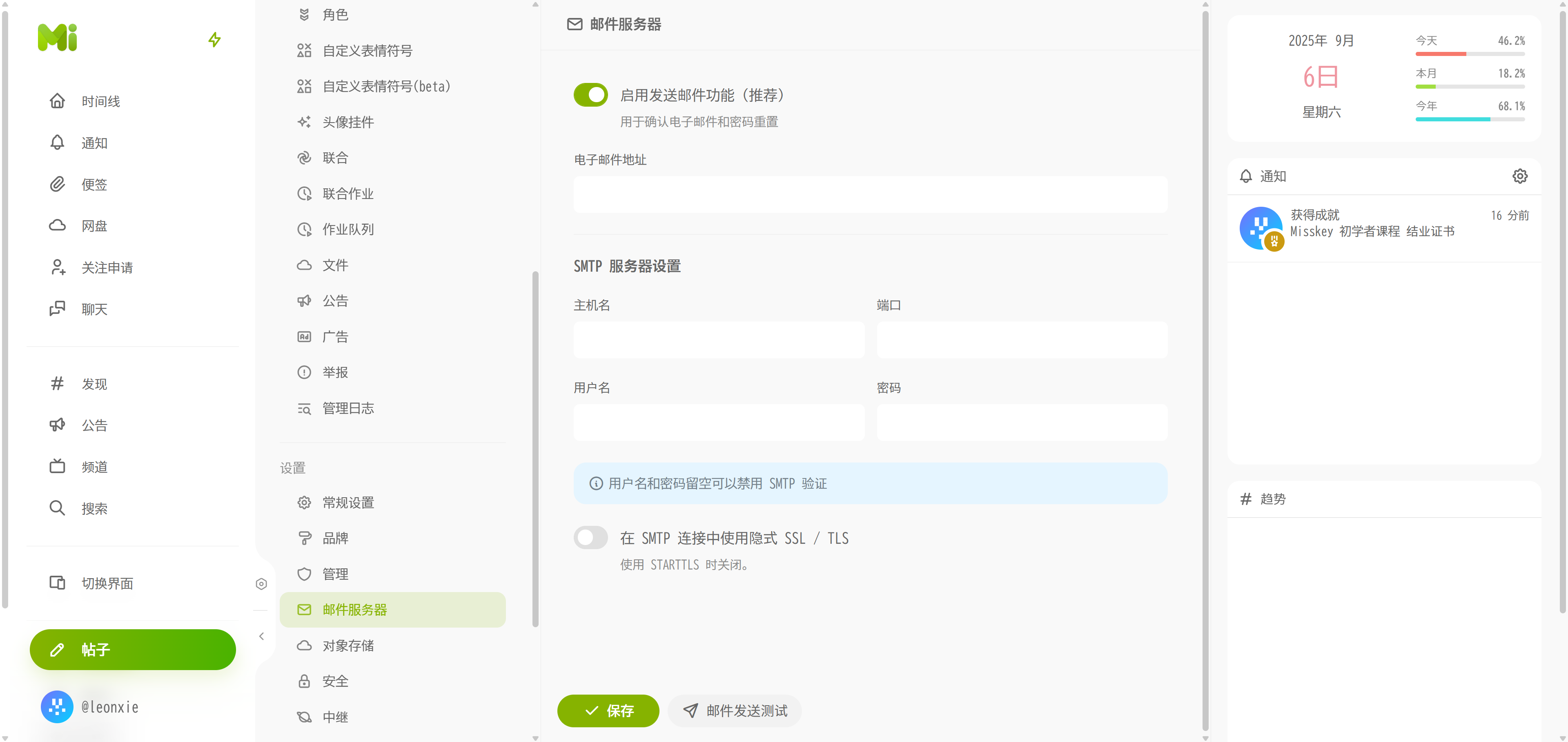The width and height of the screenshot is (1568, 742).
Task: Open notification settings gear icon
Action: [1519, 176]
